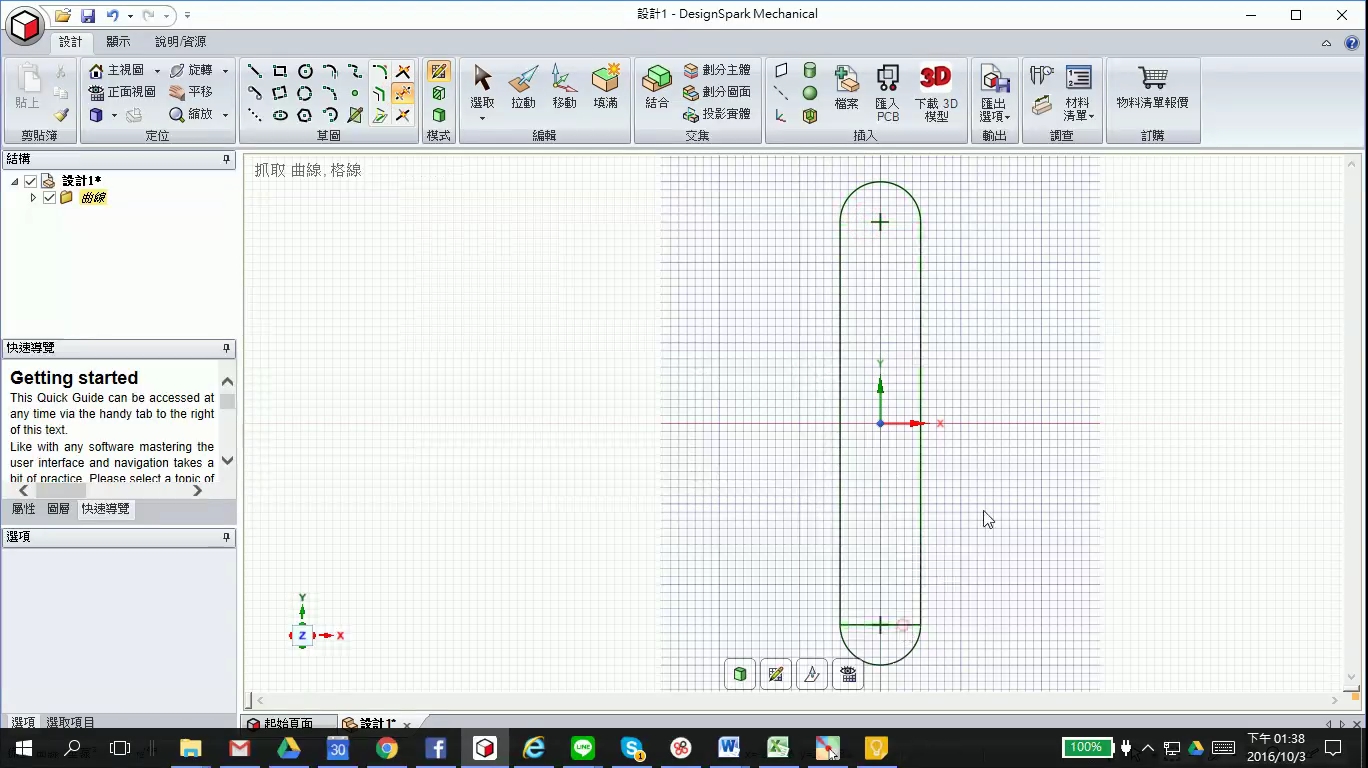Collapse the 設計1* tree node
Screen dimensions: 1368x768
[15, 181]
